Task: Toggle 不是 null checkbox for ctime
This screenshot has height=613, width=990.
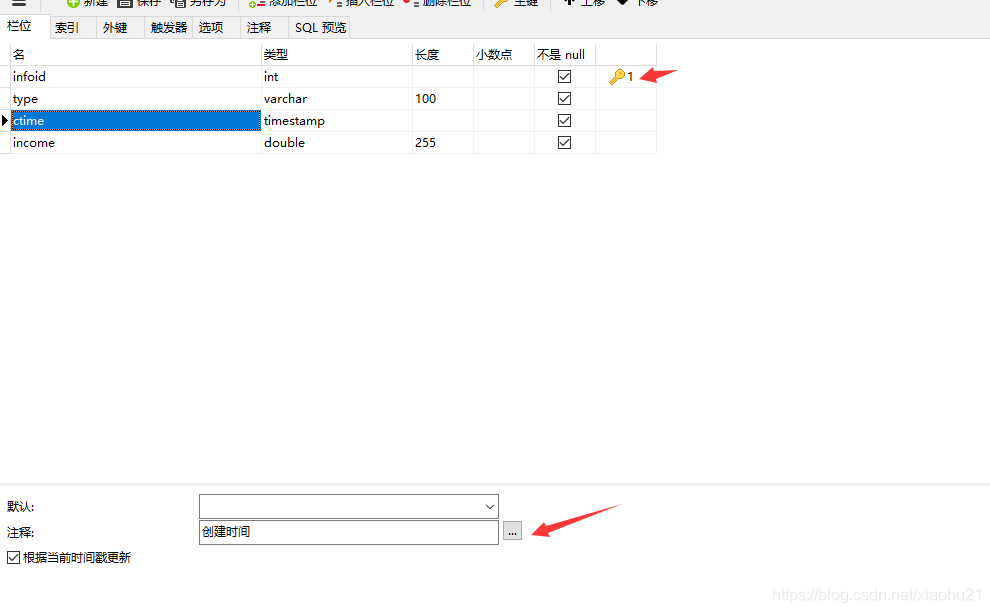Action: [564, 121]
